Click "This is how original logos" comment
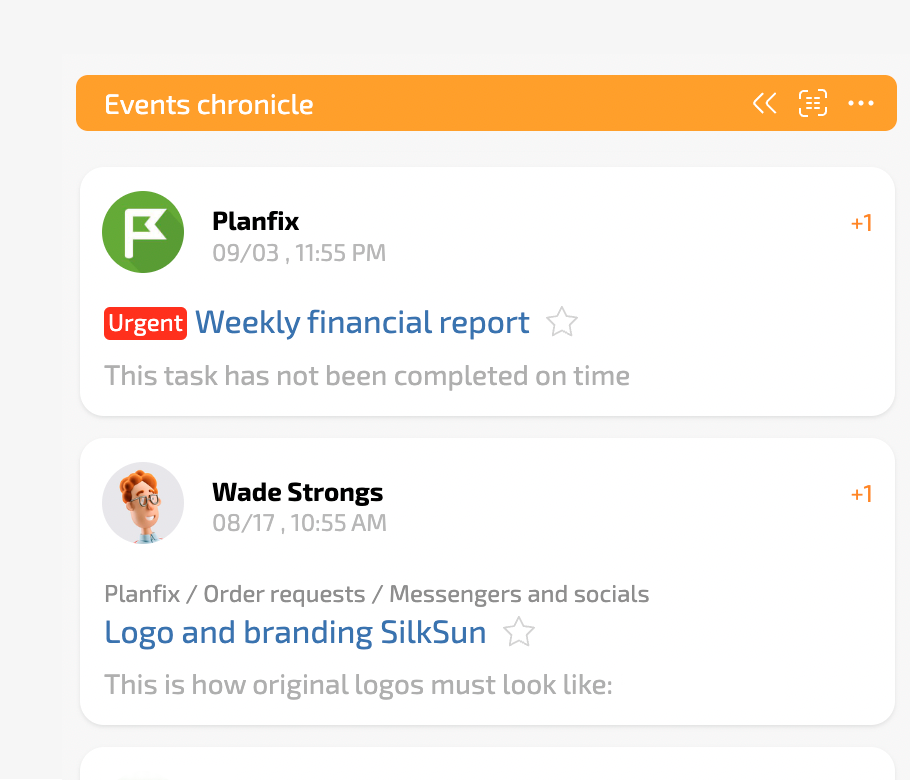The width and height of the screenshot is (910, 780). pos(358,685)
